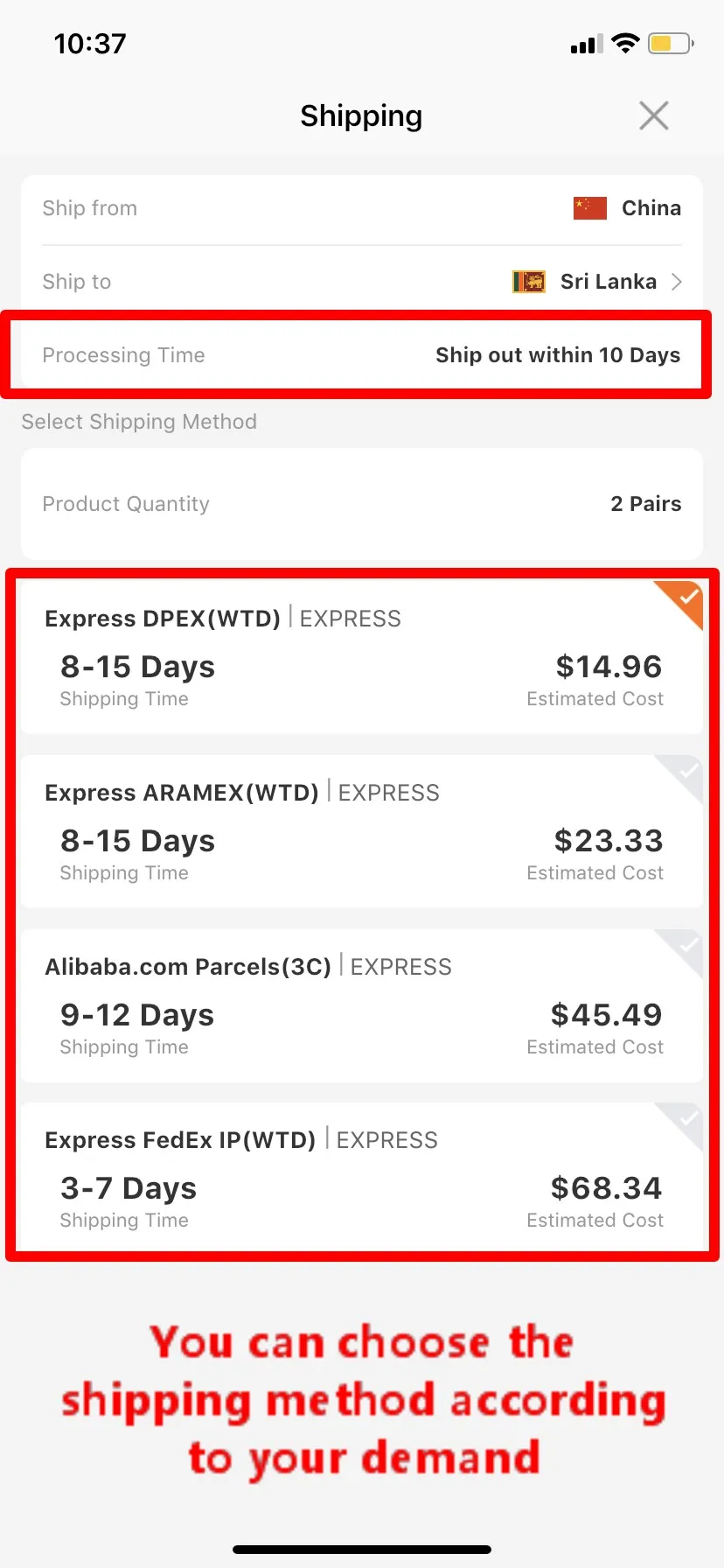Choose the $45.49 Alibaba.com Parcels option
The width and height of the screenshot is (724, 1568).
tap(362, 1006)
